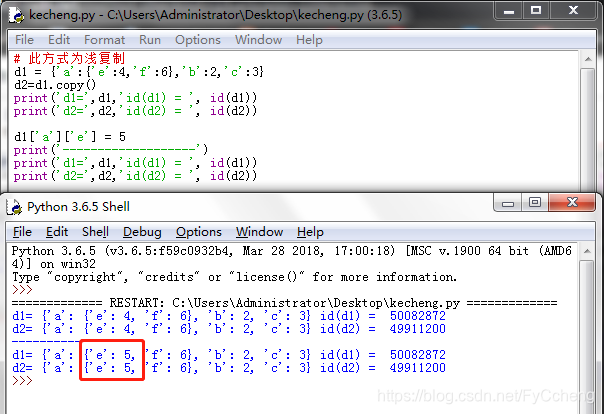Click first id value 50082872 in Shell
This screenshot has height=414, width=604.
[418, 316]
